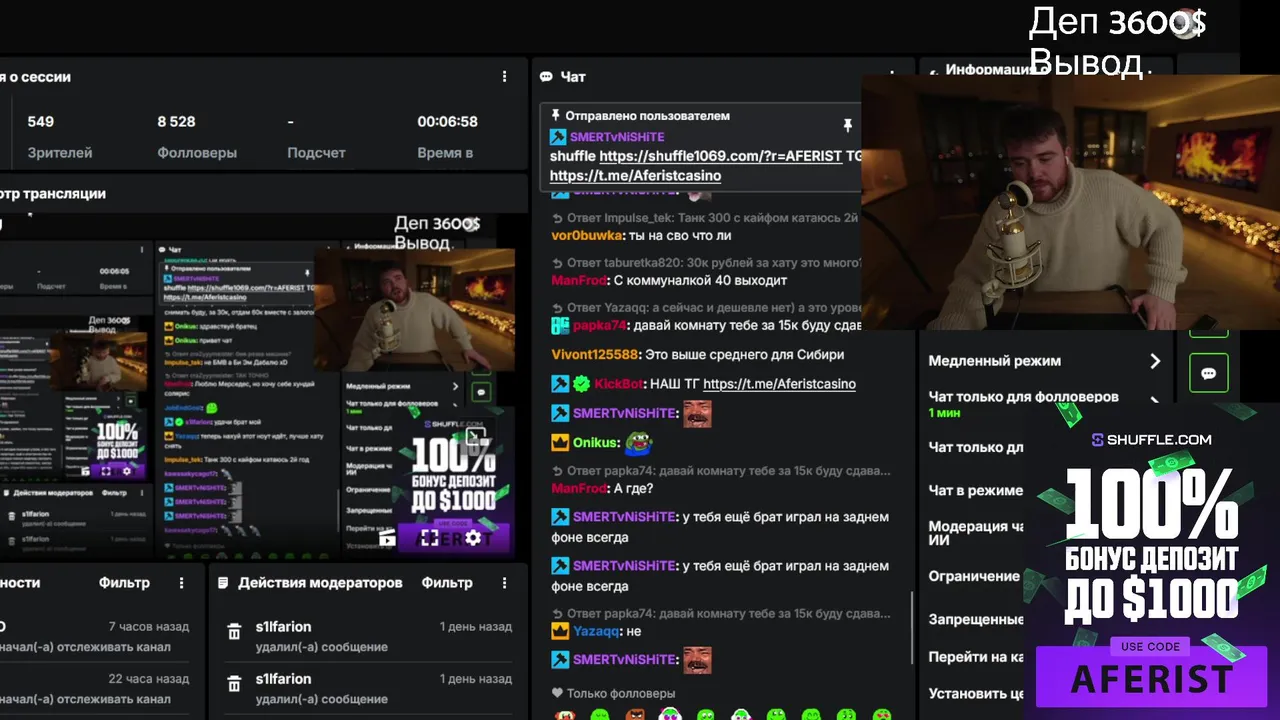Open shuffle1069.com link in pinned message
Screen dimensions: 1280x720
(720, 156)
